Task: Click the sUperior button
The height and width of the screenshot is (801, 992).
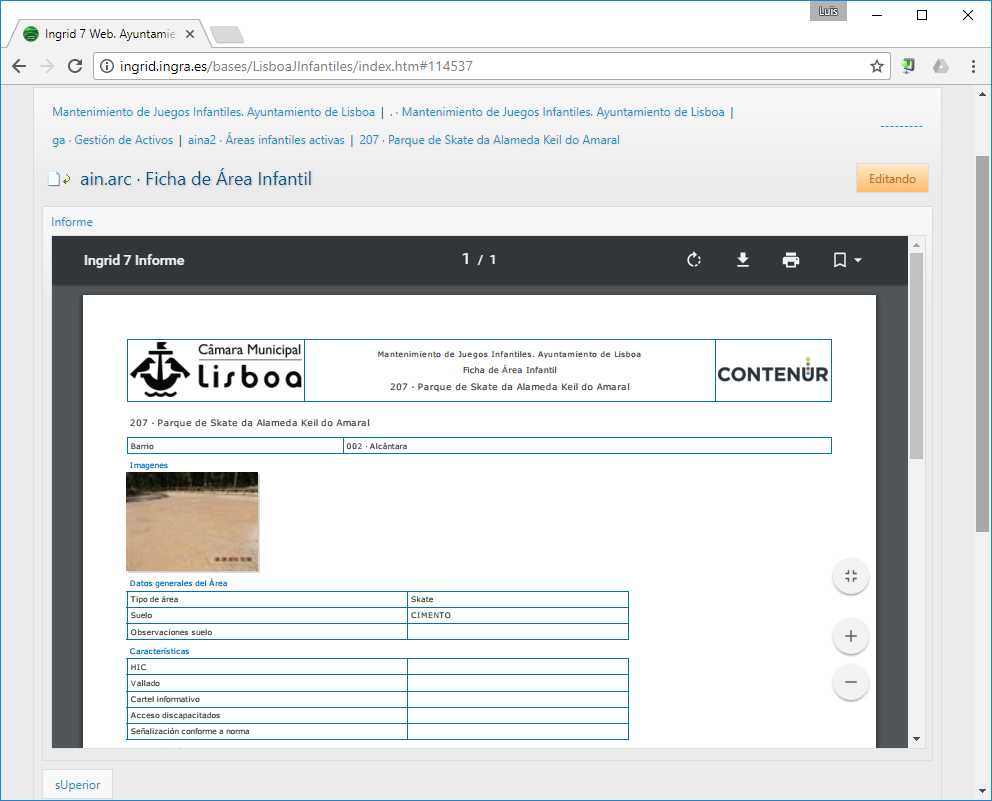Action: pos(78,785)
